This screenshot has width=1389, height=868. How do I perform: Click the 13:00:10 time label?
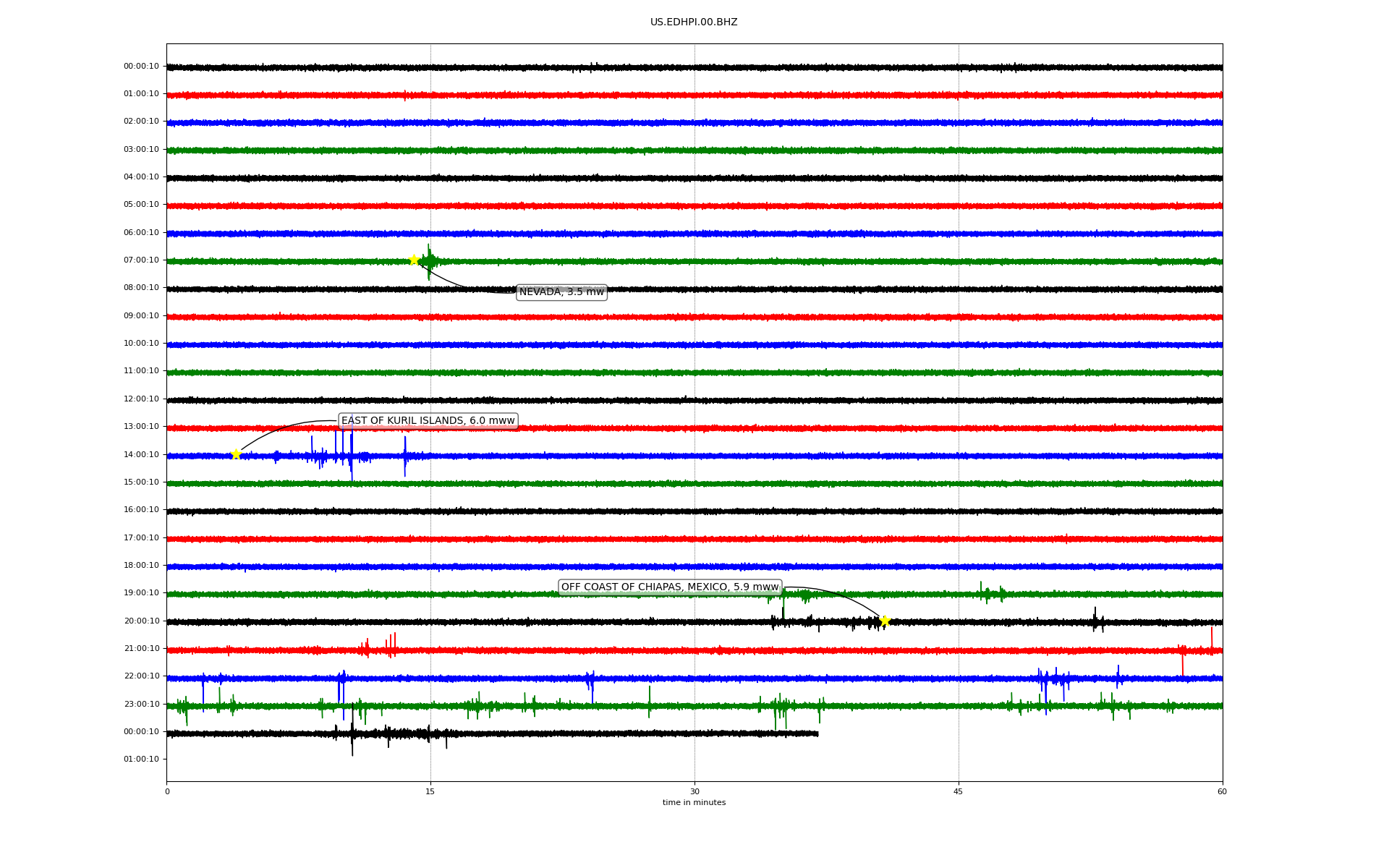(x=141, y=427)
